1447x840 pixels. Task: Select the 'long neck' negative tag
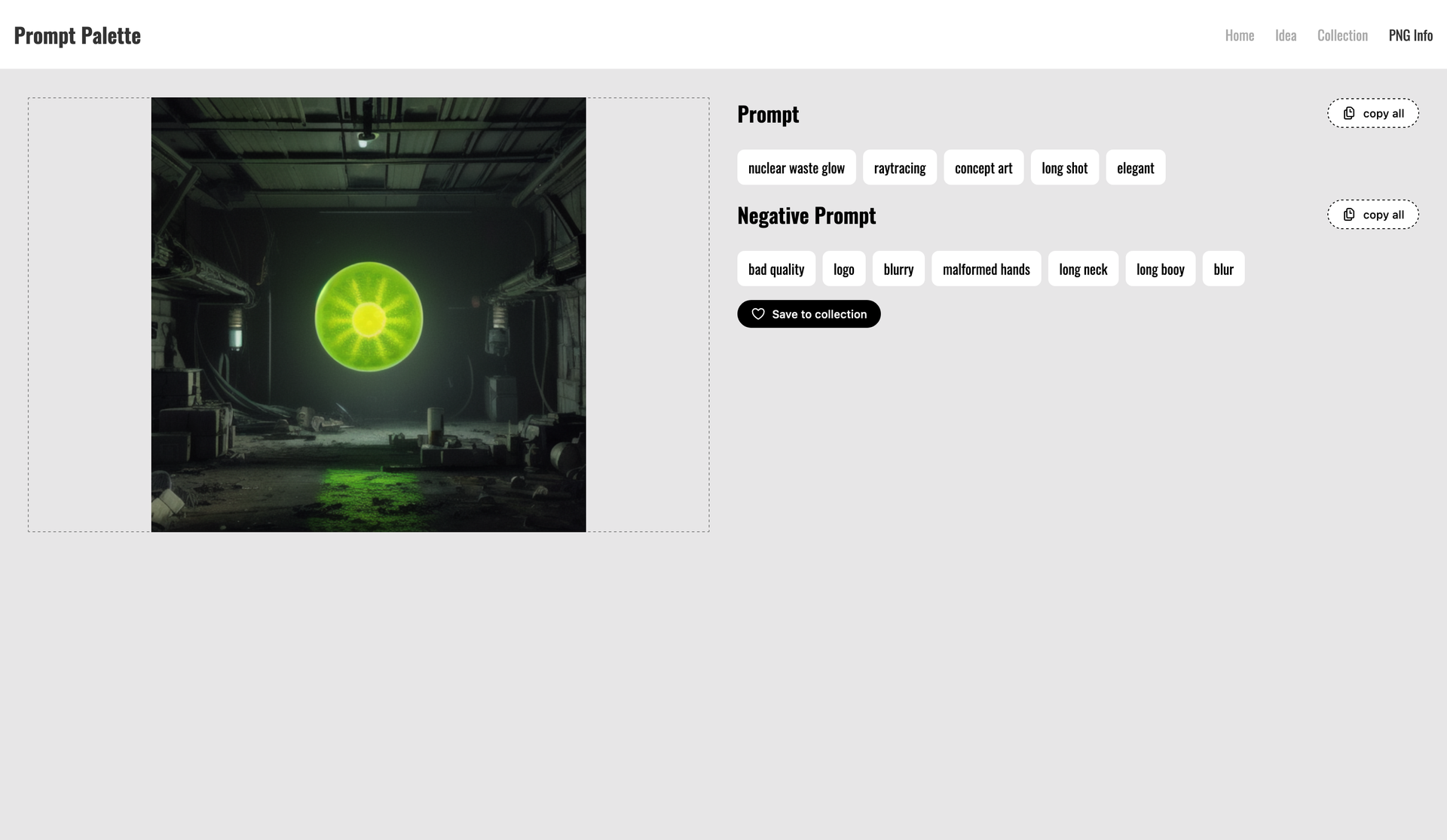(x=1083, y=269)
